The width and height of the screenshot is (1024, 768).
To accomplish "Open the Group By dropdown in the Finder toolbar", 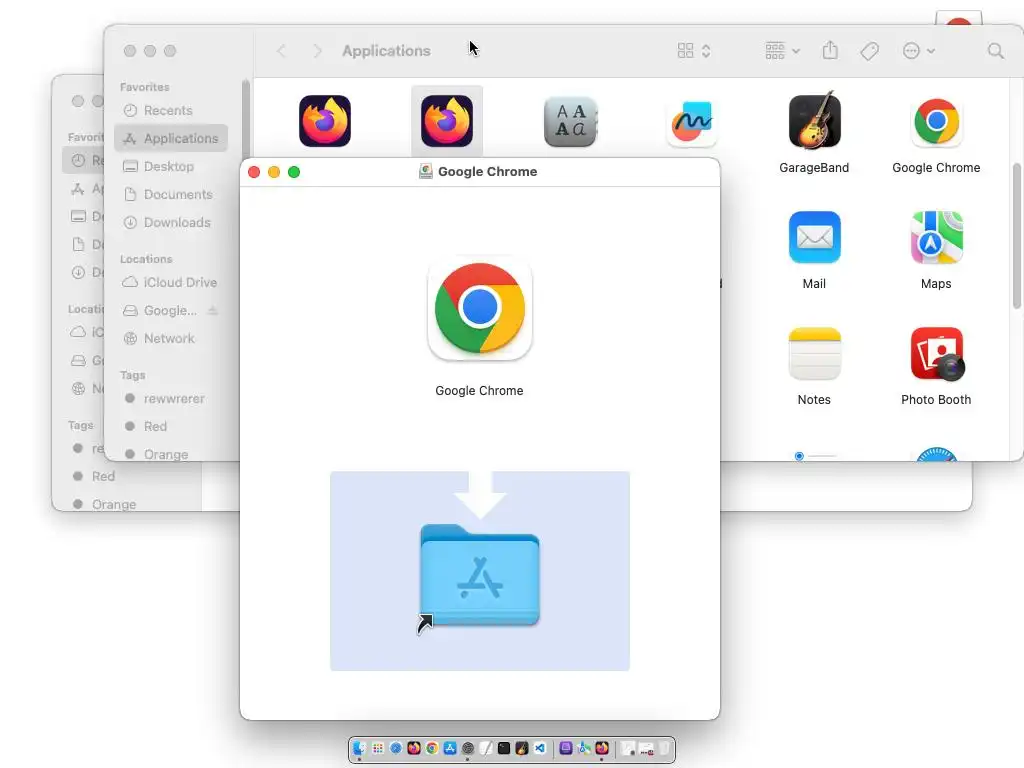I will coord(782,51).
